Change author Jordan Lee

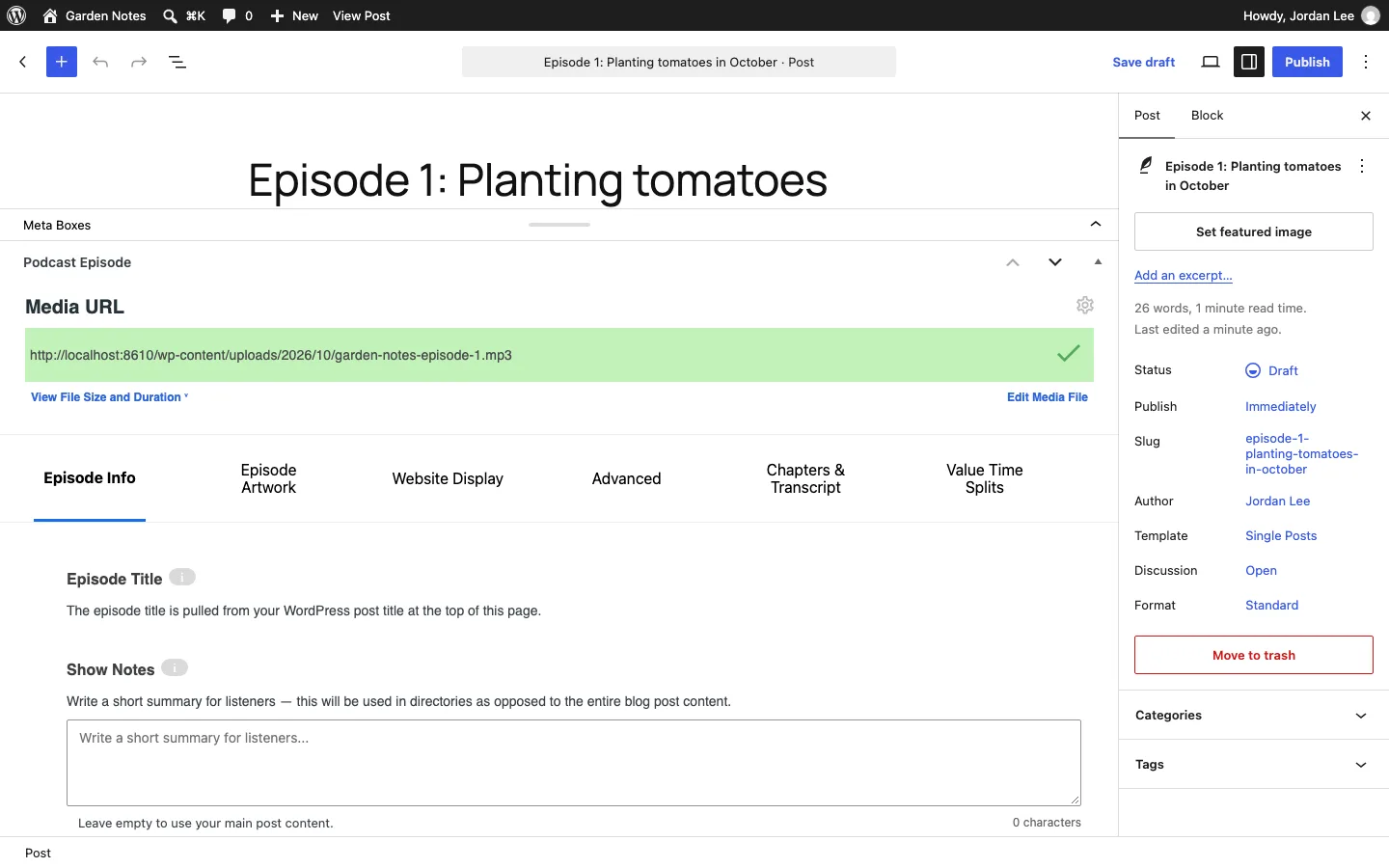1277,501
